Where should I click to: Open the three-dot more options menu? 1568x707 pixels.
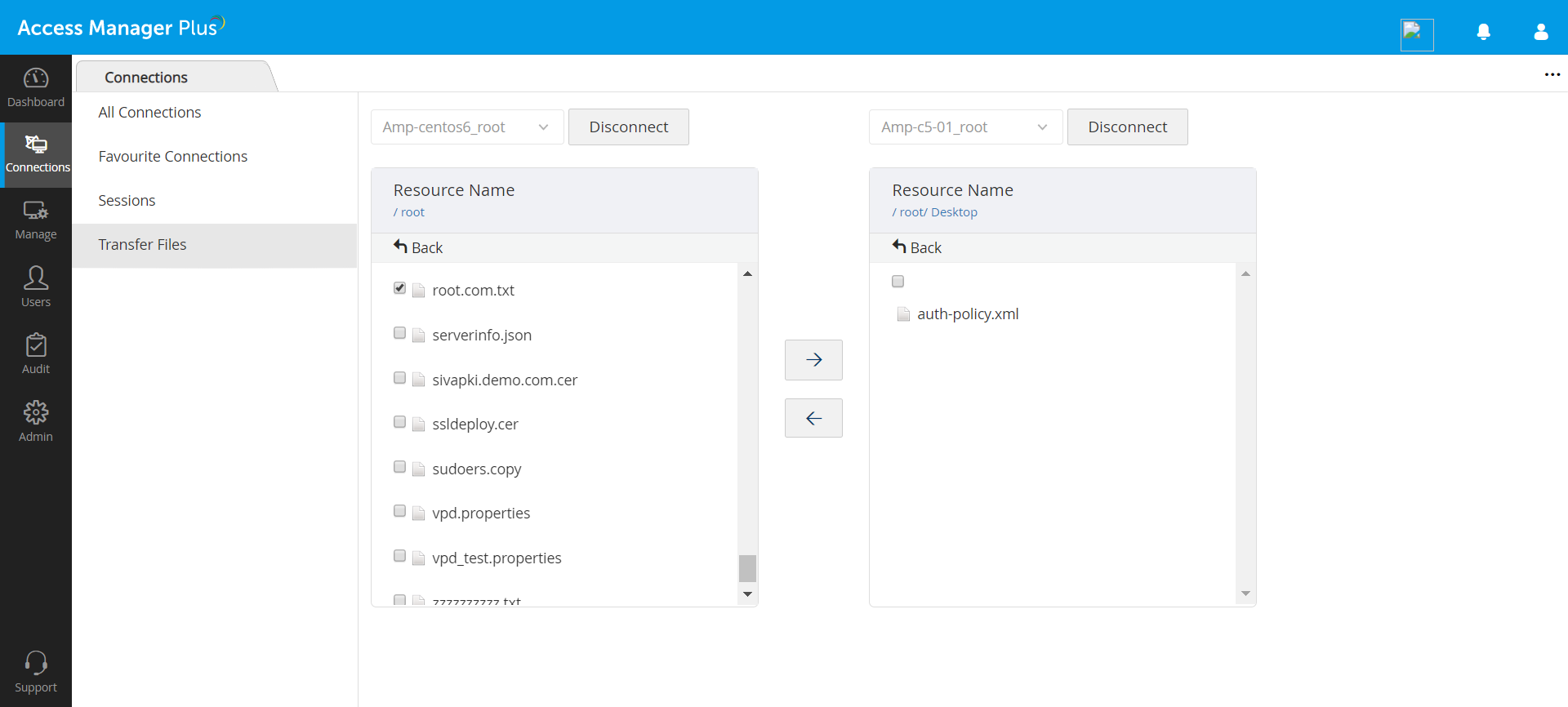pos(1552,74)
